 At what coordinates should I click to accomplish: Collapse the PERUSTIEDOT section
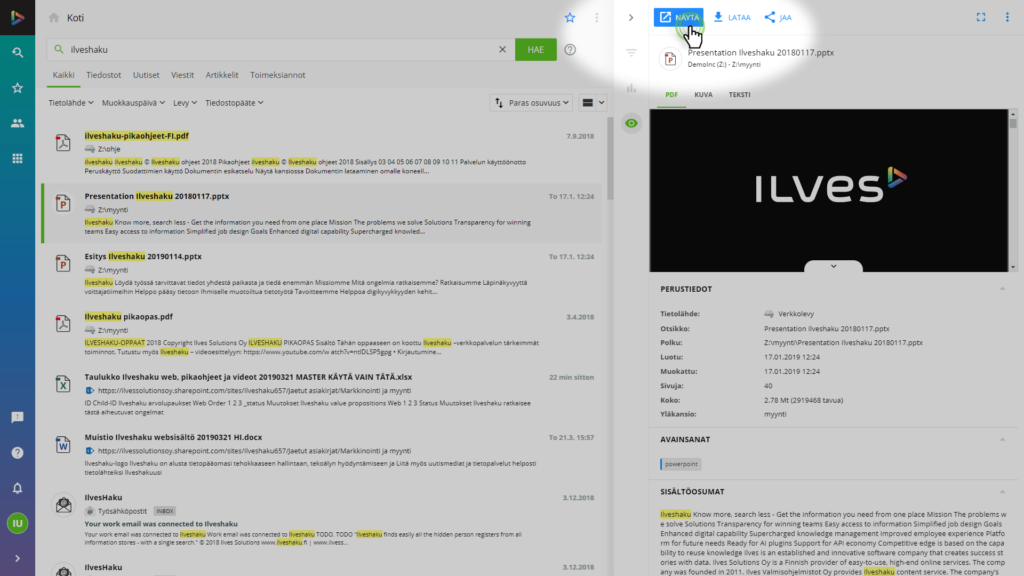point(1002,289)
